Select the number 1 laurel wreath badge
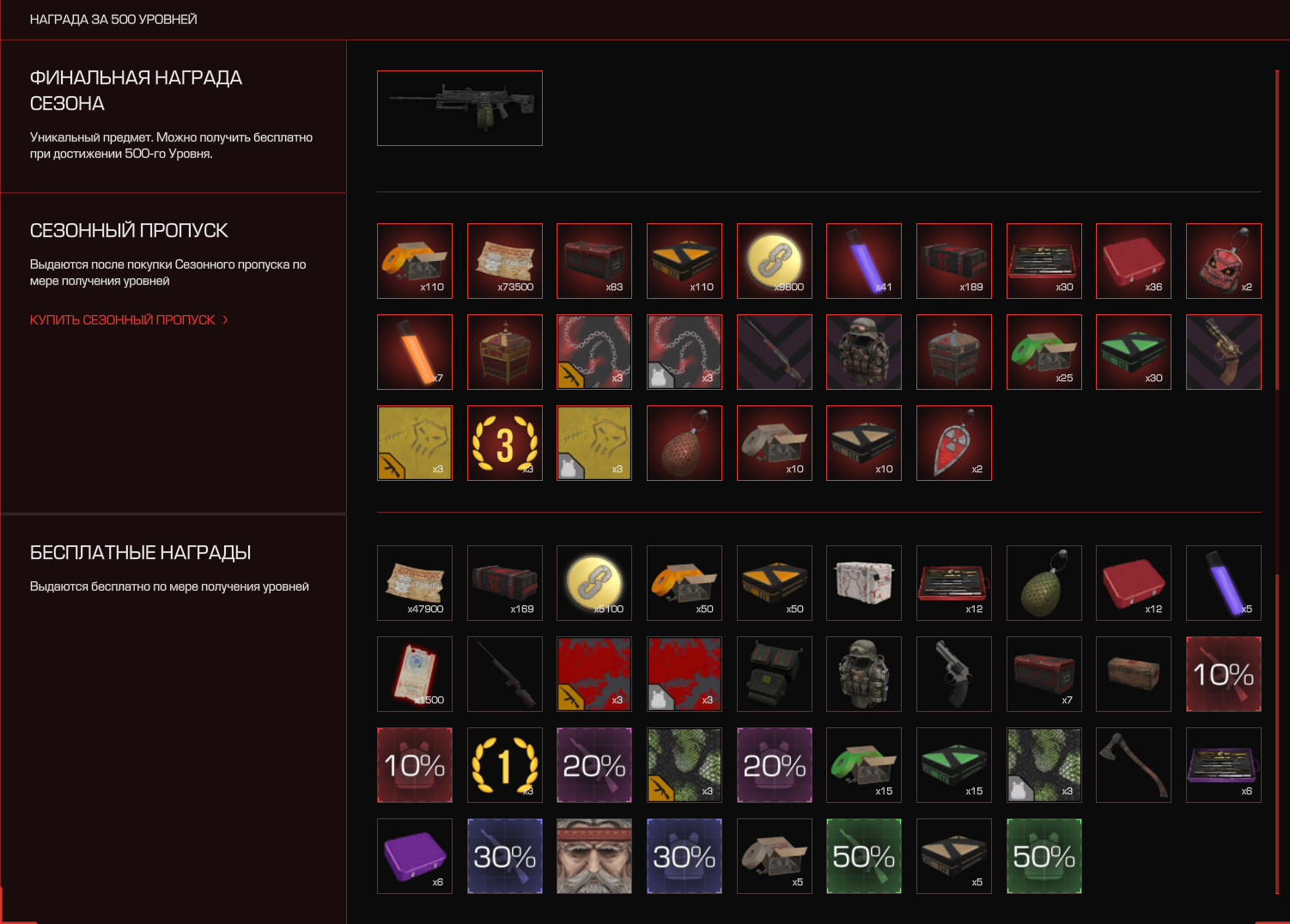 (x=505, y=765)
